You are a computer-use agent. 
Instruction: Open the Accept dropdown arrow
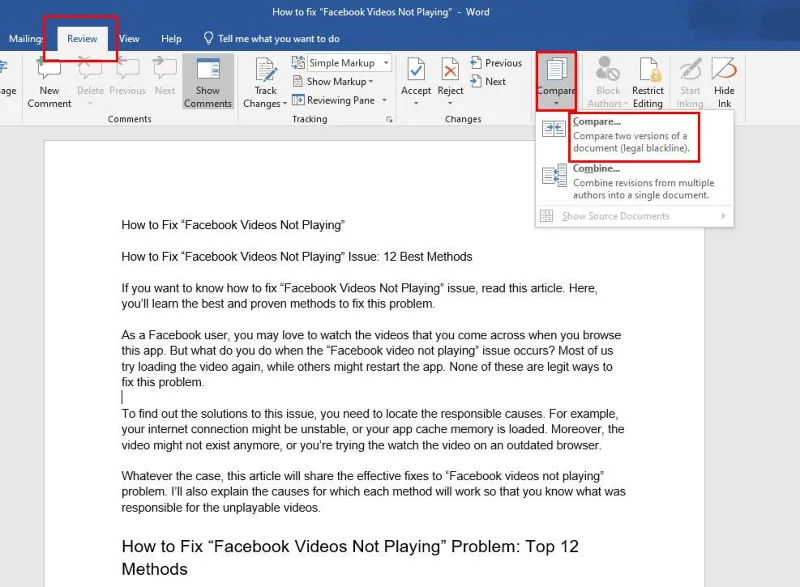tap(416, 104)
